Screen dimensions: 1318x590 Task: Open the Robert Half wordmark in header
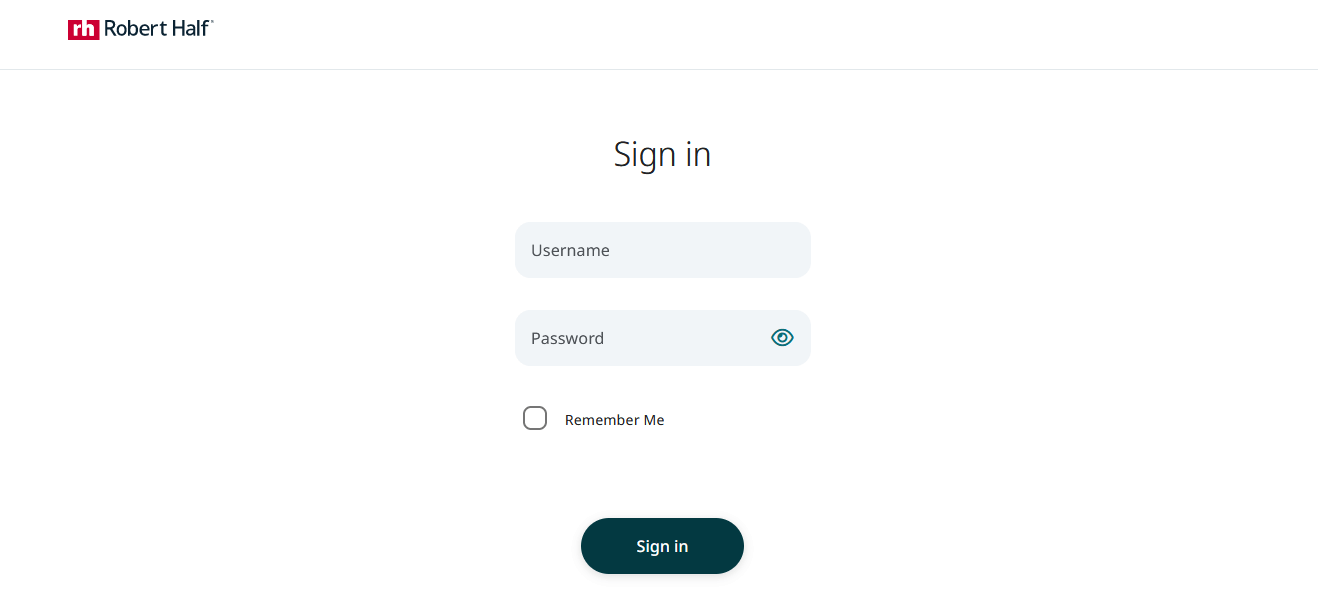[x=158, y=28]
